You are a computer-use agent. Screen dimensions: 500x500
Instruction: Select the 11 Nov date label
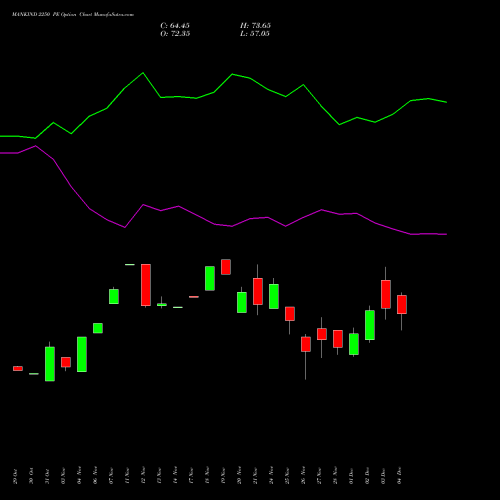[x=127, y=476]
